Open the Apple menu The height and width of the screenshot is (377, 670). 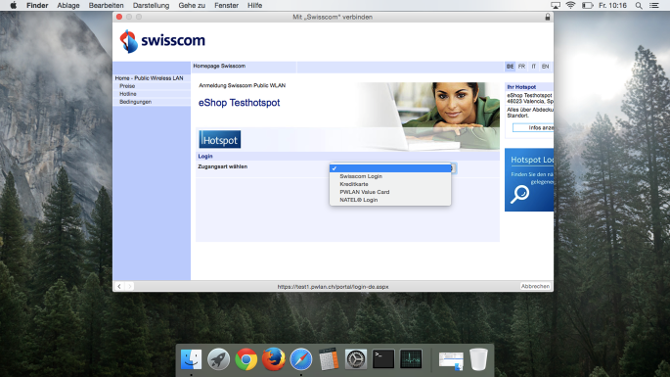coord(13,6)
